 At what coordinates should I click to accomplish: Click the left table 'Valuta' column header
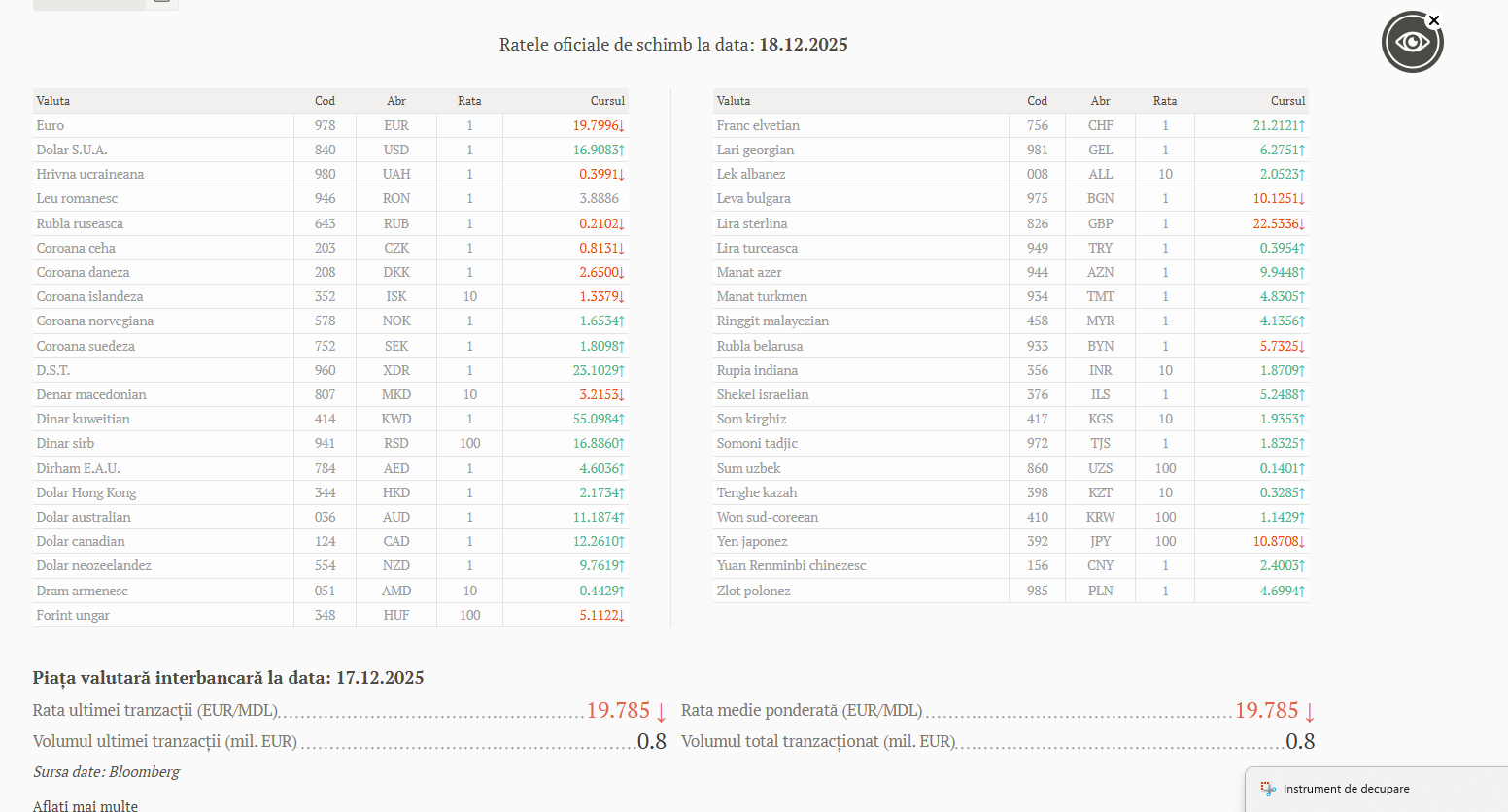coord(53,101)
